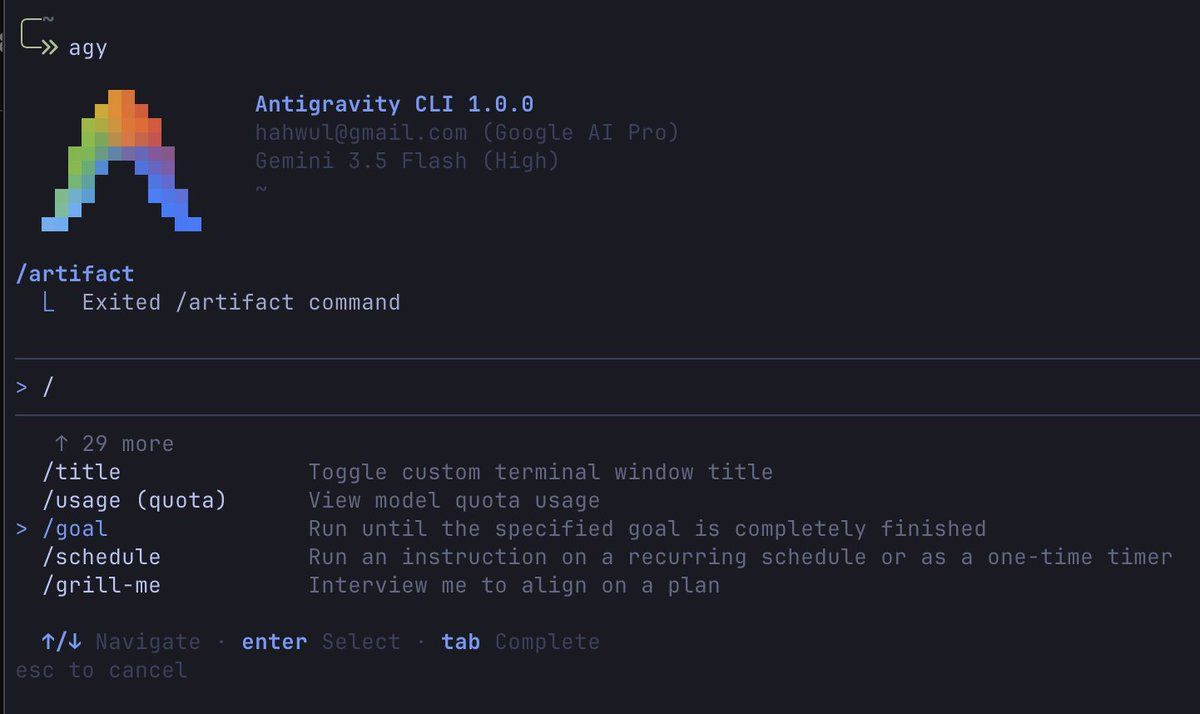1200x714 pixels.
Task: Click the slash command input field
Action: tap(608, 387)
